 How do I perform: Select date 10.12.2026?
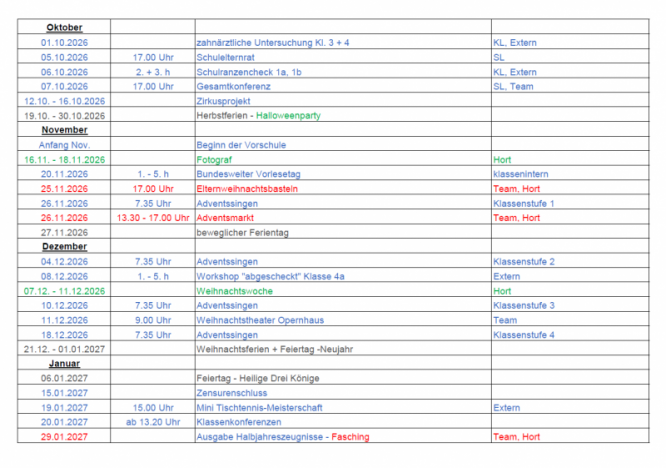tap(64, 305)
